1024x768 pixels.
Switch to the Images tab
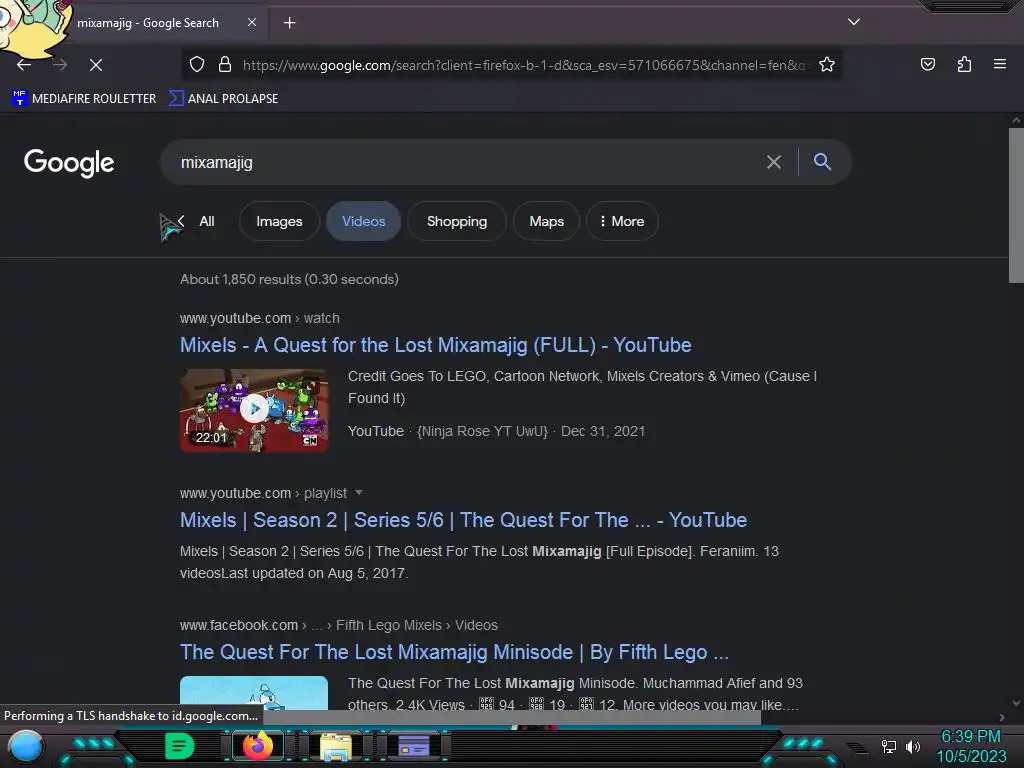pyautogui.click(x=279, y=221)
